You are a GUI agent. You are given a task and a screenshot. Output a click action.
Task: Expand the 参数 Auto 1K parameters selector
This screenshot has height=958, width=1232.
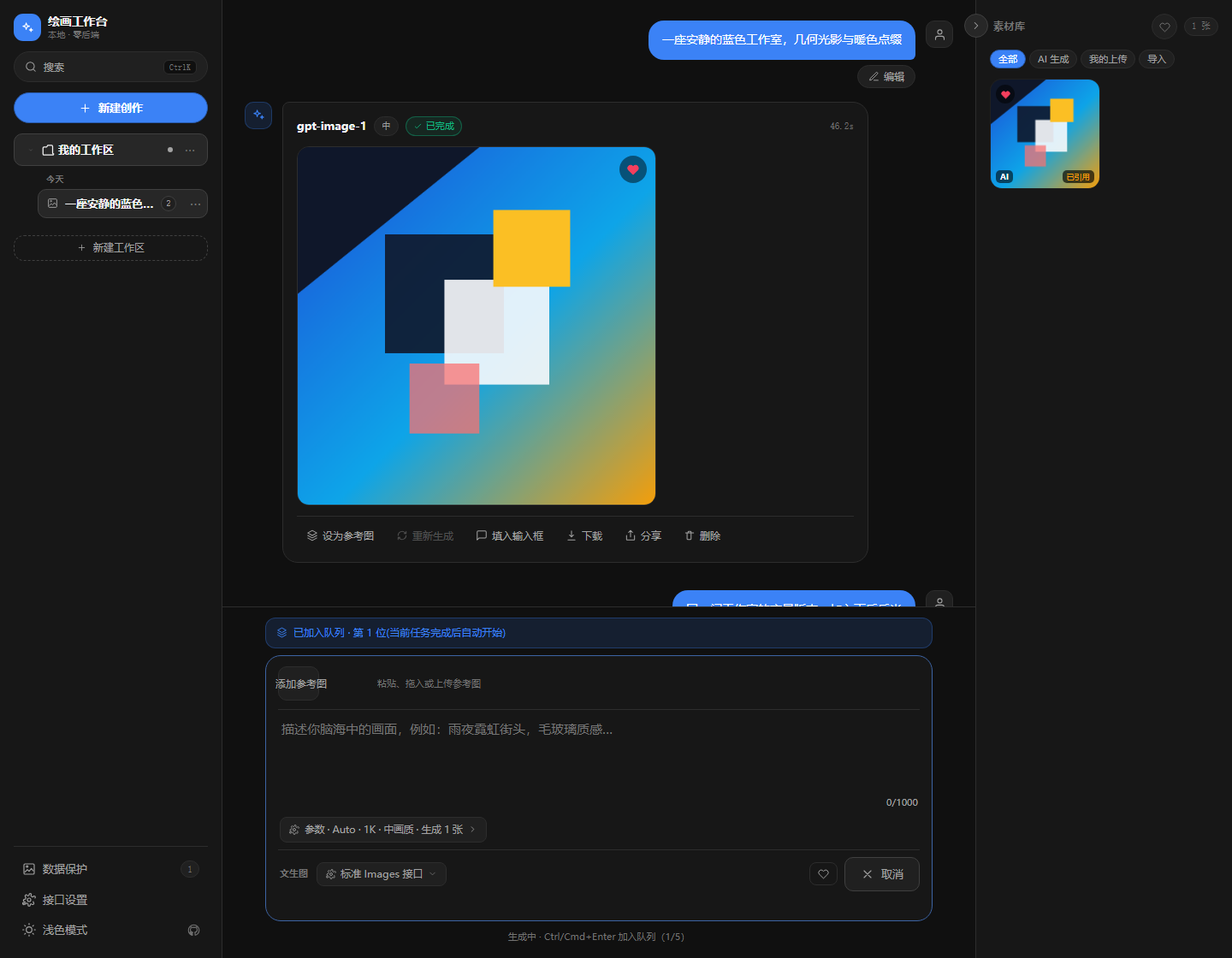(x=383, y=830)
